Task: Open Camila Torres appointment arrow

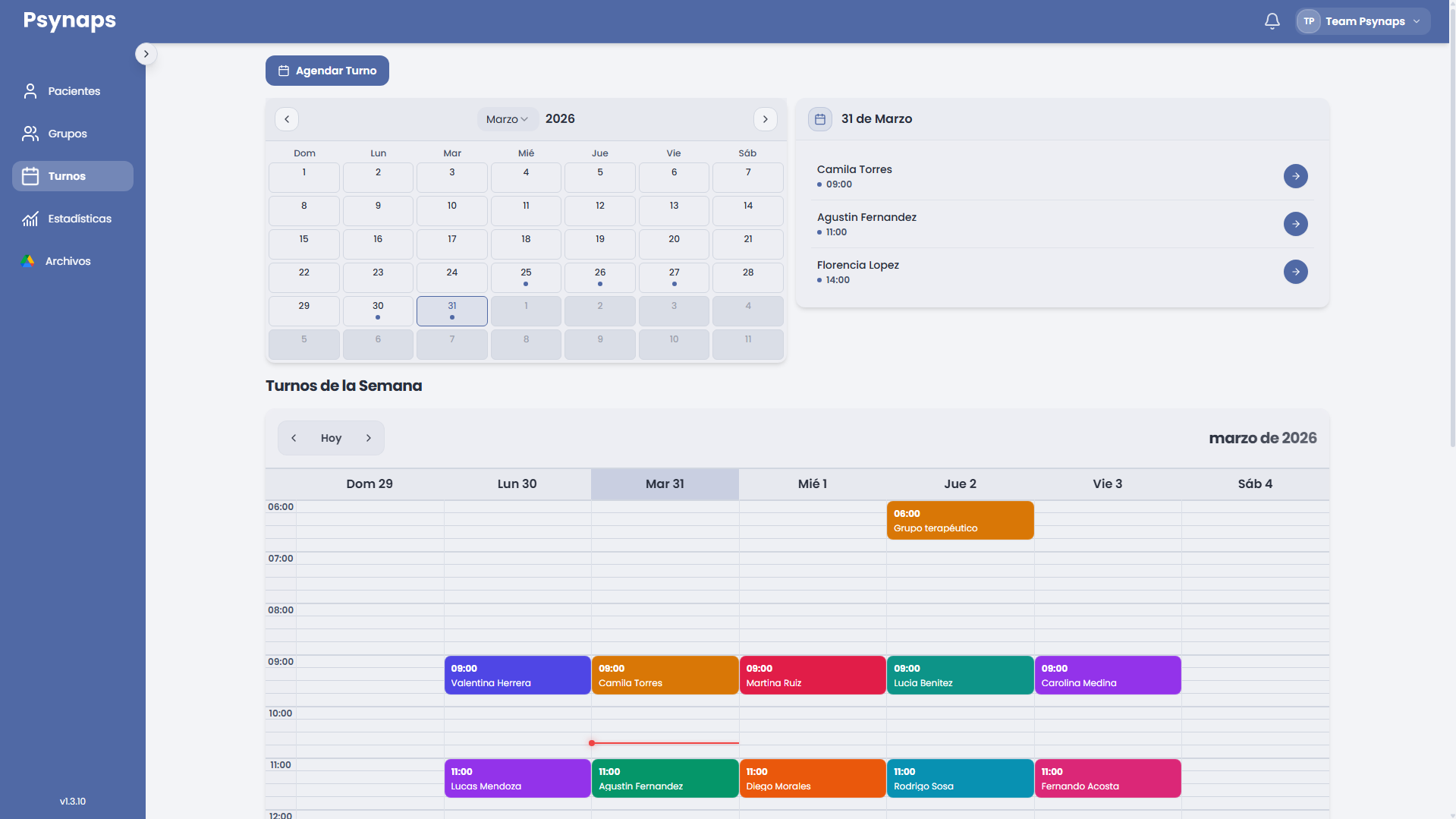Action: pos(1295,176)
